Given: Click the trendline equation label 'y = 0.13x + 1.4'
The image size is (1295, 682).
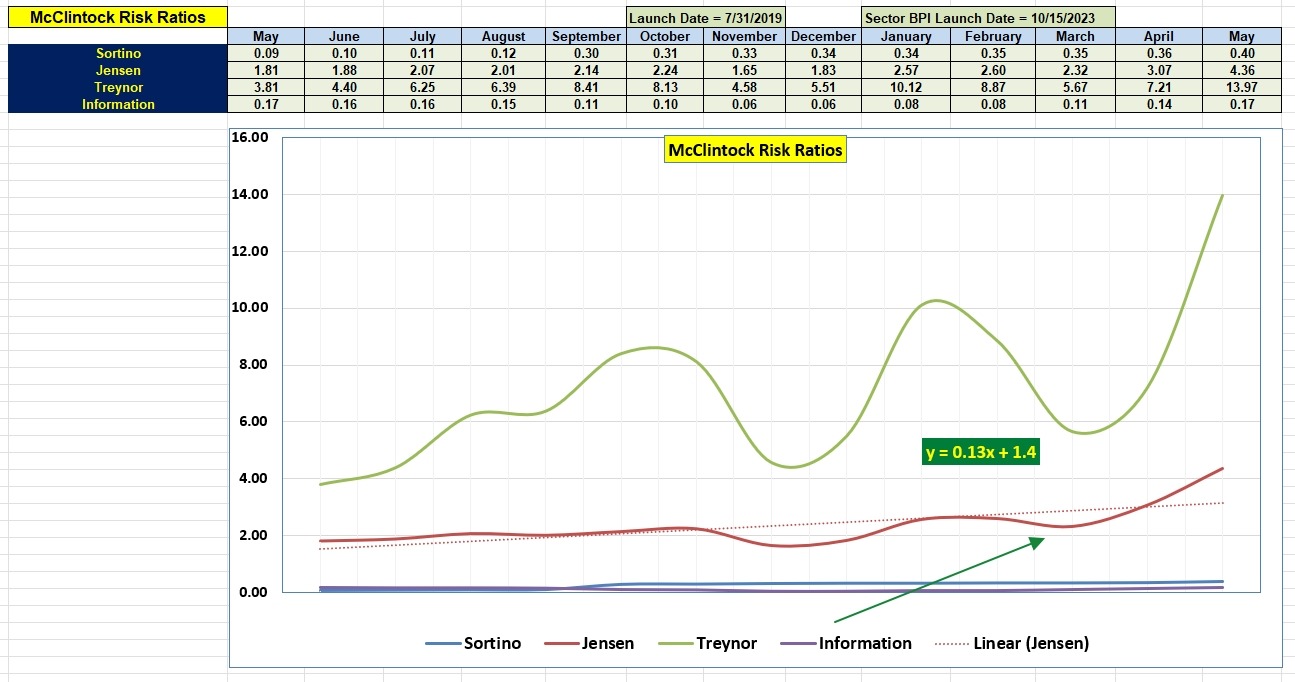Looking at the screenshot, I should click(x=980, y=452).
